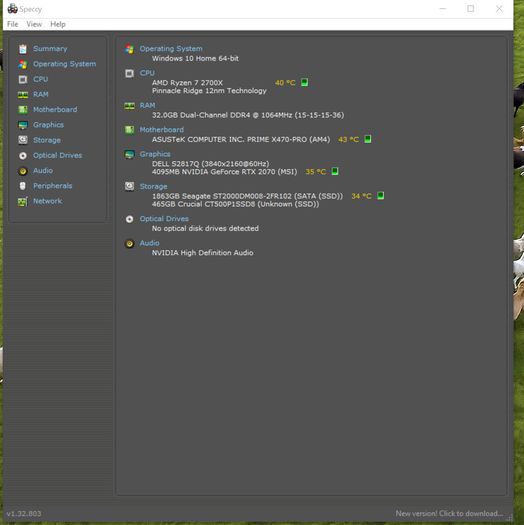
Task: Open the Graphics heading link in summary
Action: click(155, 154)
